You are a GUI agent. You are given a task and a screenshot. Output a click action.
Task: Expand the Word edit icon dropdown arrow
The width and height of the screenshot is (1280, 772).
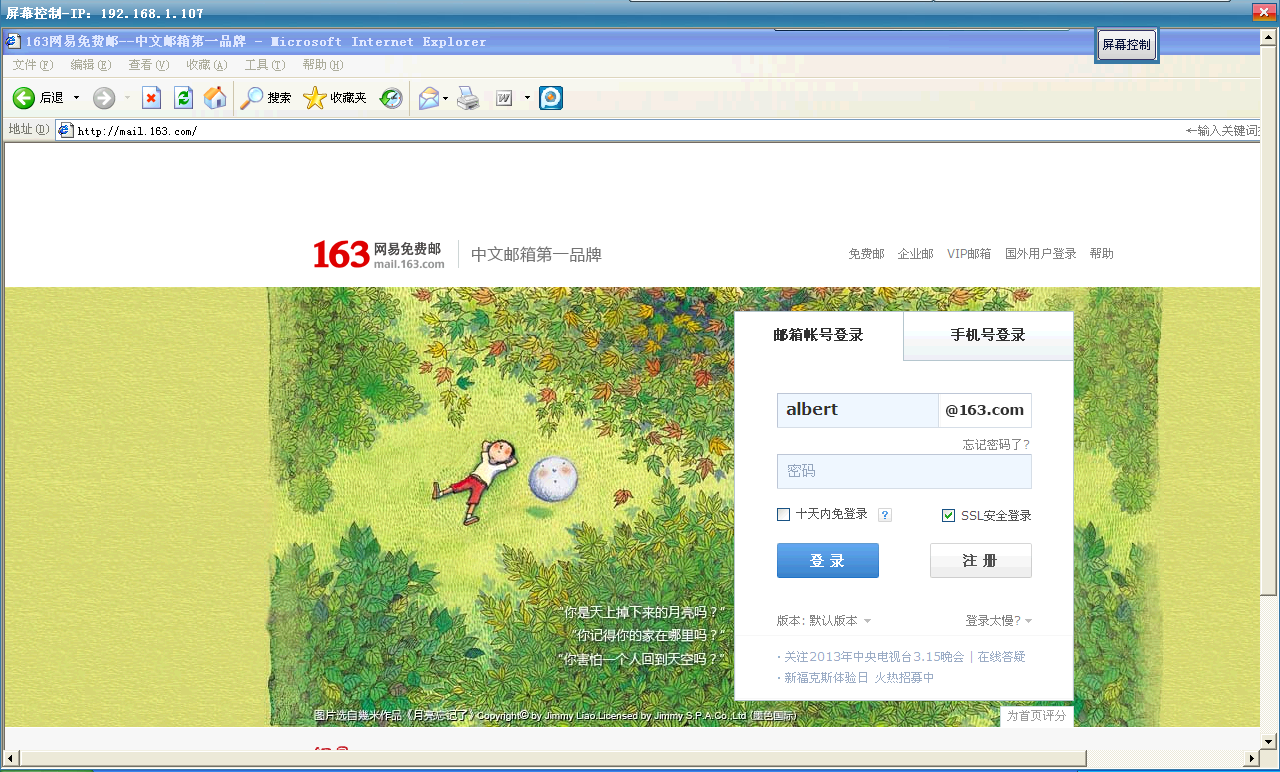527,98
